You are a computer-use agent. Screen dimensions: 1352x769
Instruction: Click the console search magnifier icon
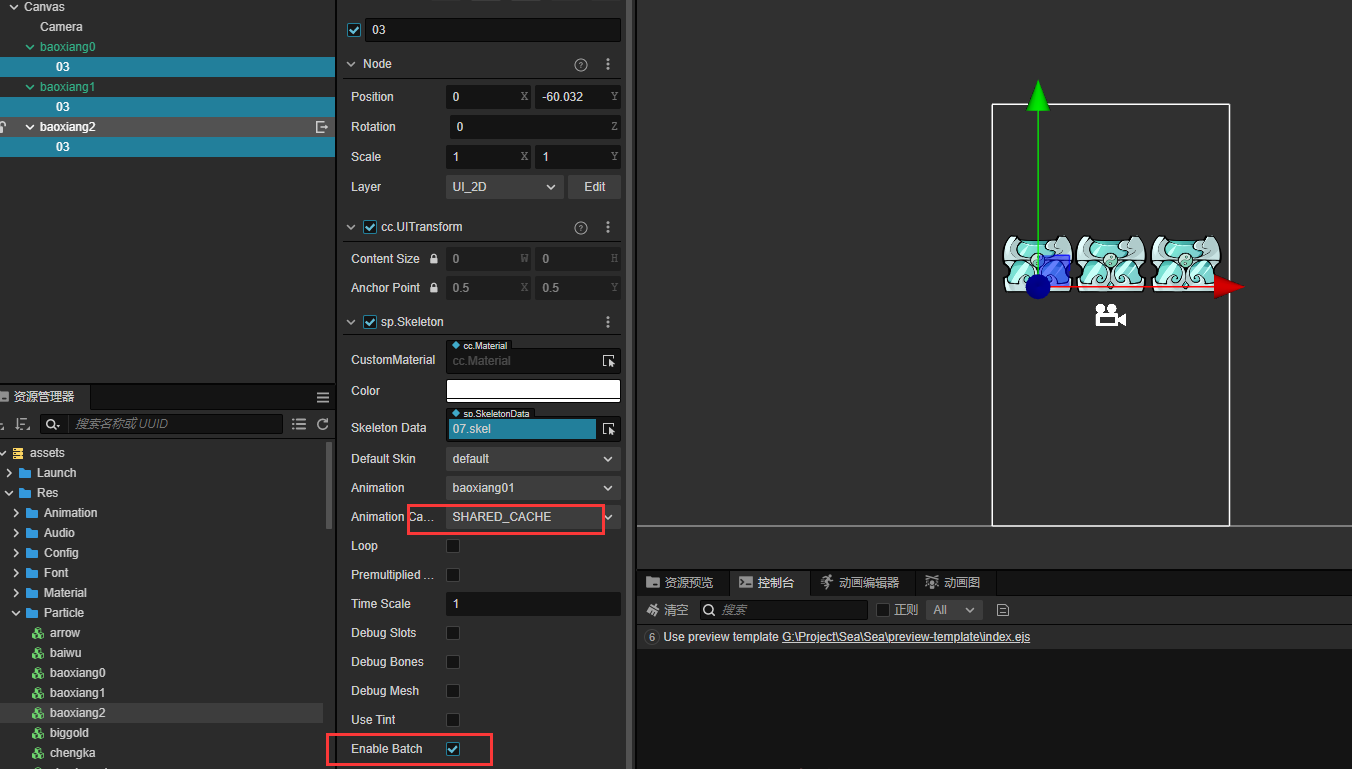(x=709, y=610)
